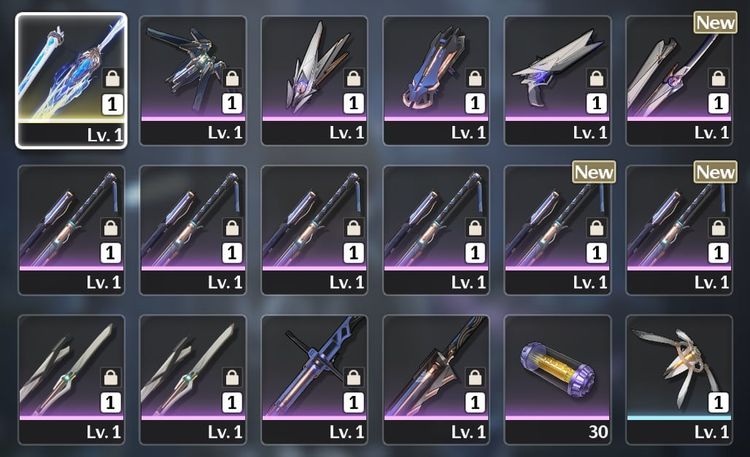
Task: Select the silver sheathed sword tagged New
Action: (x=679, y=80)
